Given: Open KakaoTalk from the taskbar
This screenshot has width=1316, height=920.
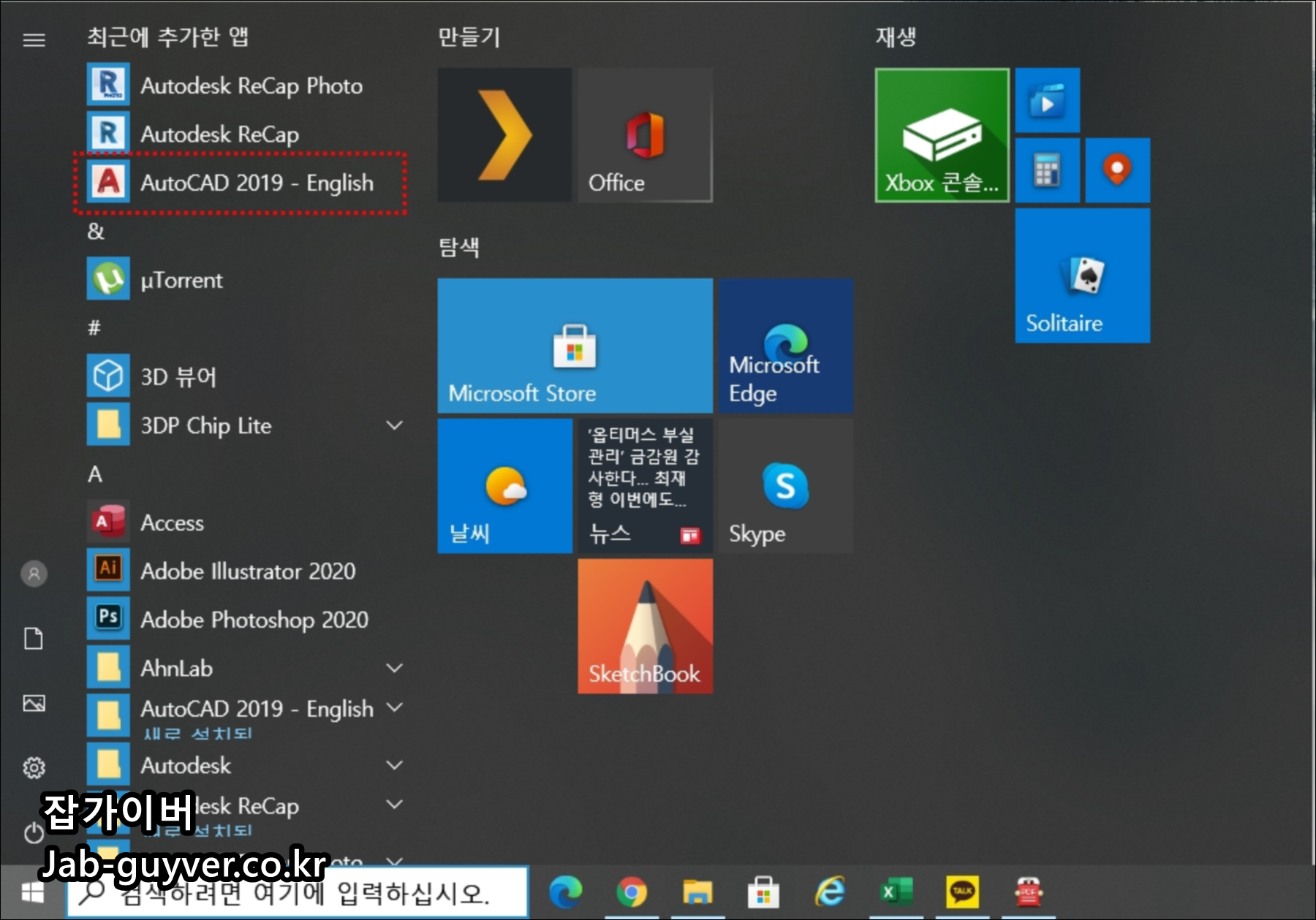Looking at the screenshot, I should point(962,892).
